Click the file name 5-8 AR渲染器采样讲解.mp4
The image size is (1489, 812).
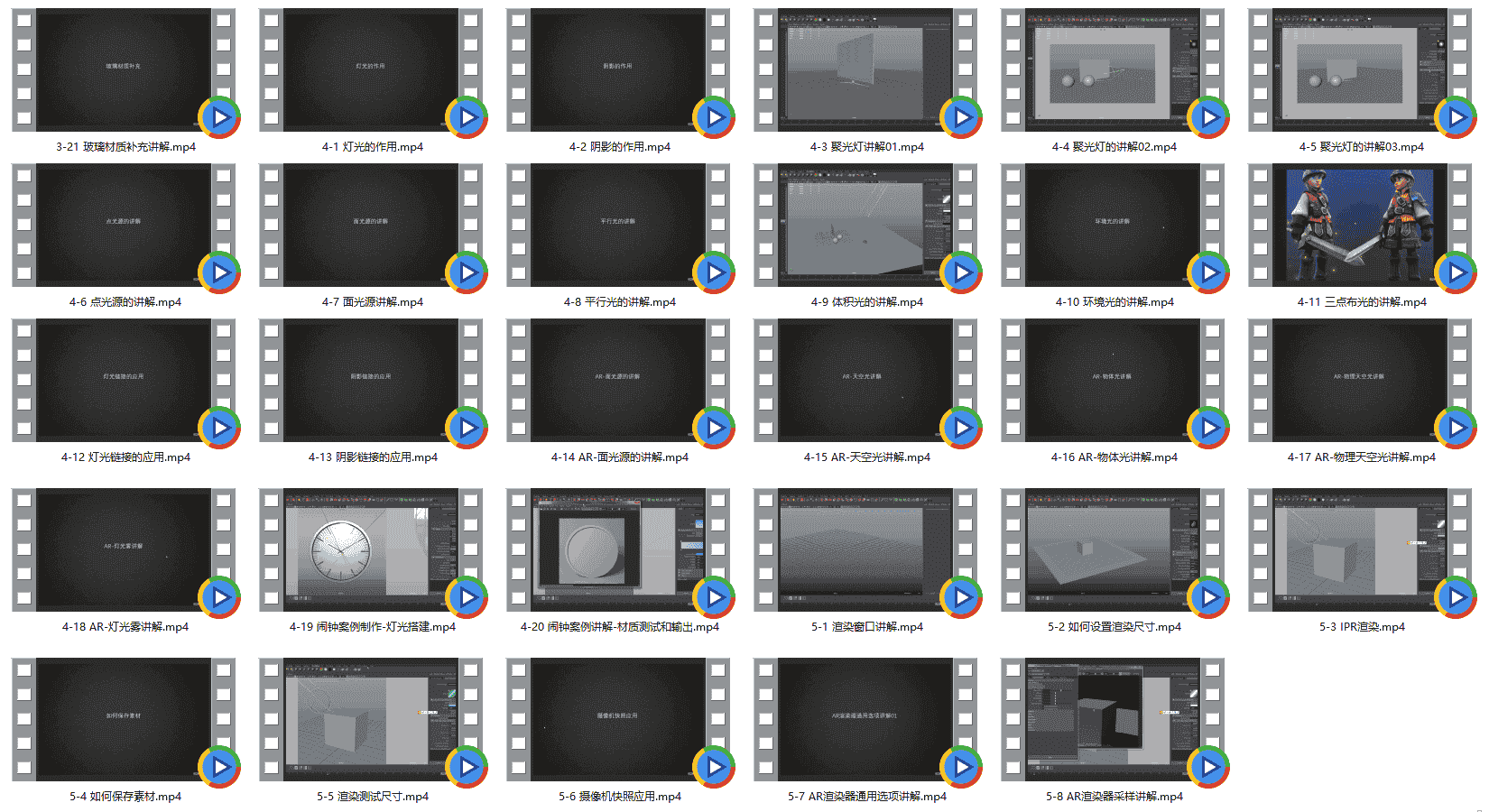click(1114, 797)
